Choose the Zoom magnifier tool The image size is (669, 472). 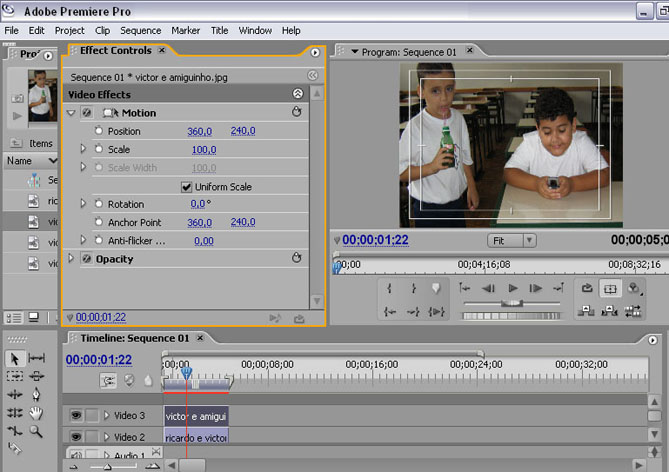37,431
